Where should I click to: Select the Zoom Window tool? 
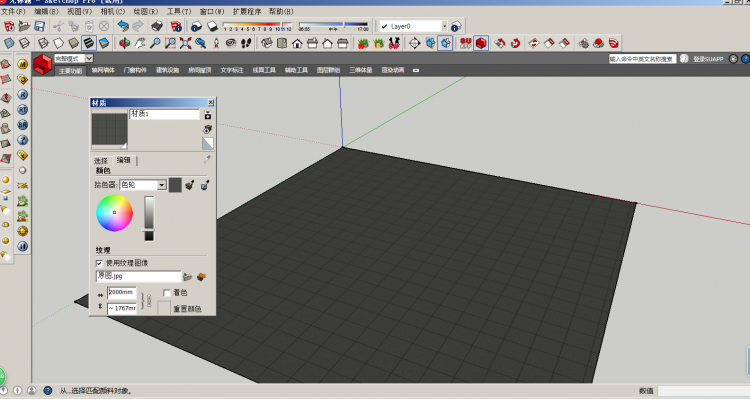click(x=170, y=43)
